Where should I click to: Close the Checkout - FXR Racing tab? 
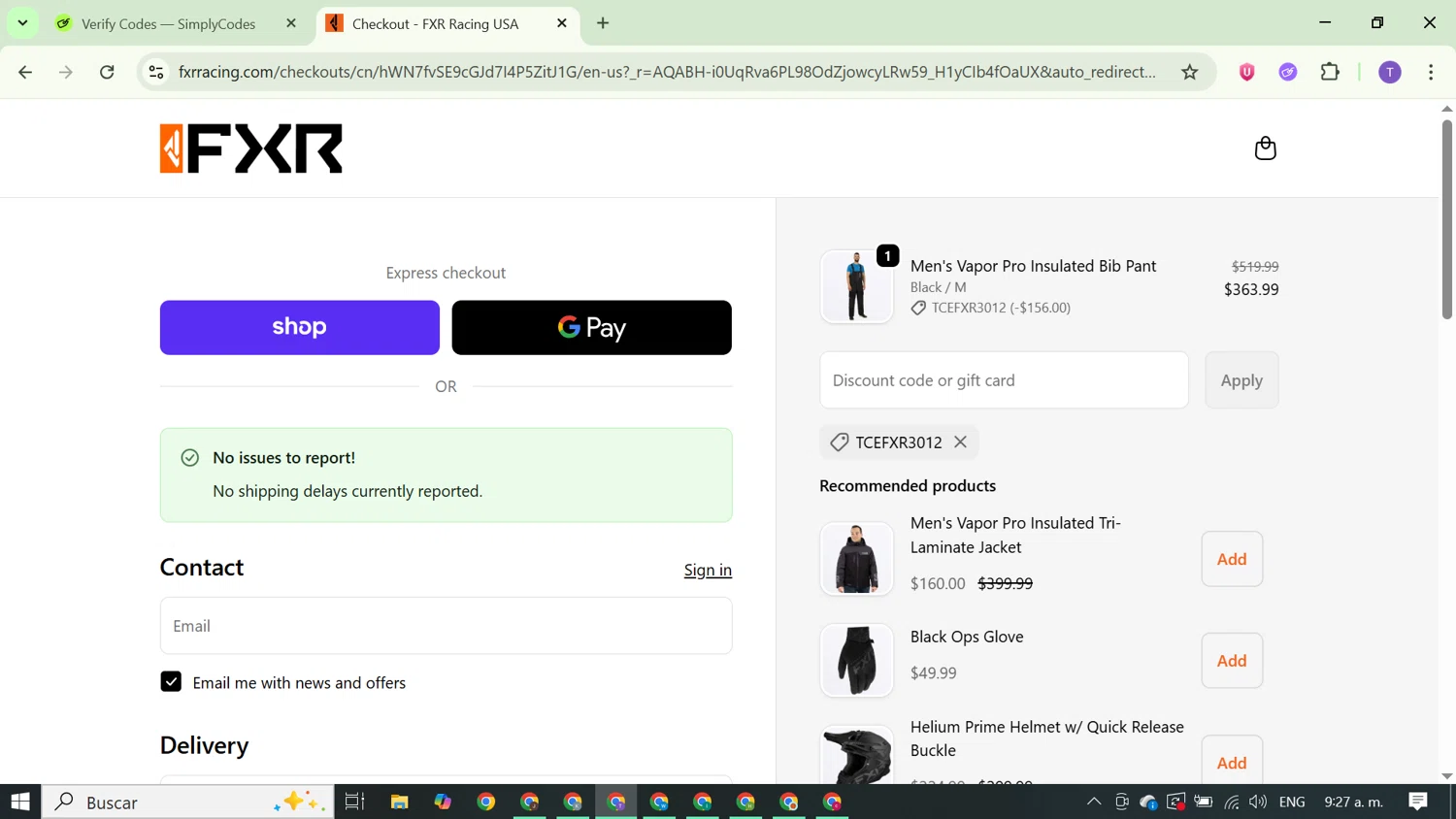tap(561, 23)
